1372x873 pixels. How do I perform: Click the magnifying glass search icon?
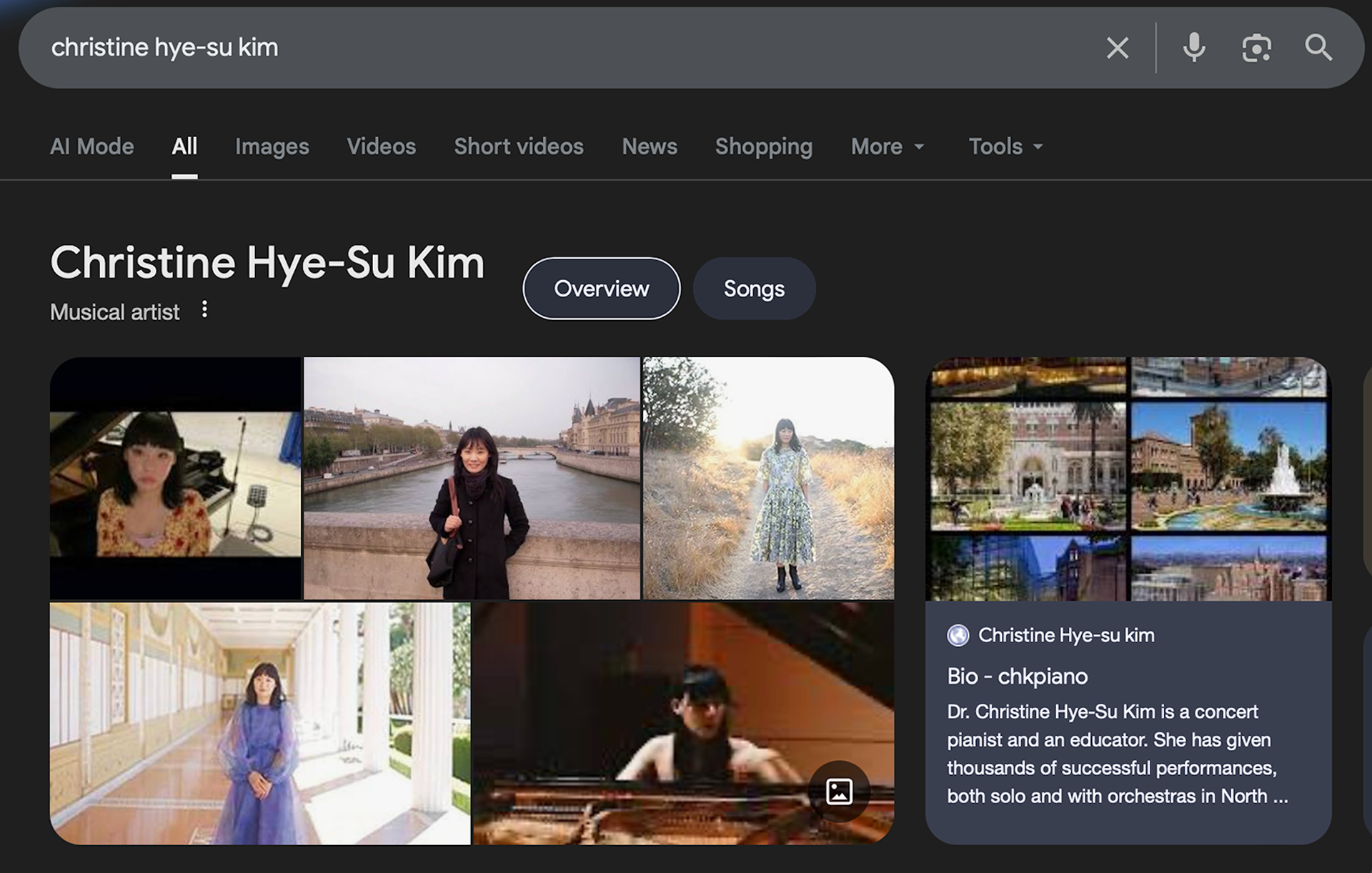(x=1318, y=48)
